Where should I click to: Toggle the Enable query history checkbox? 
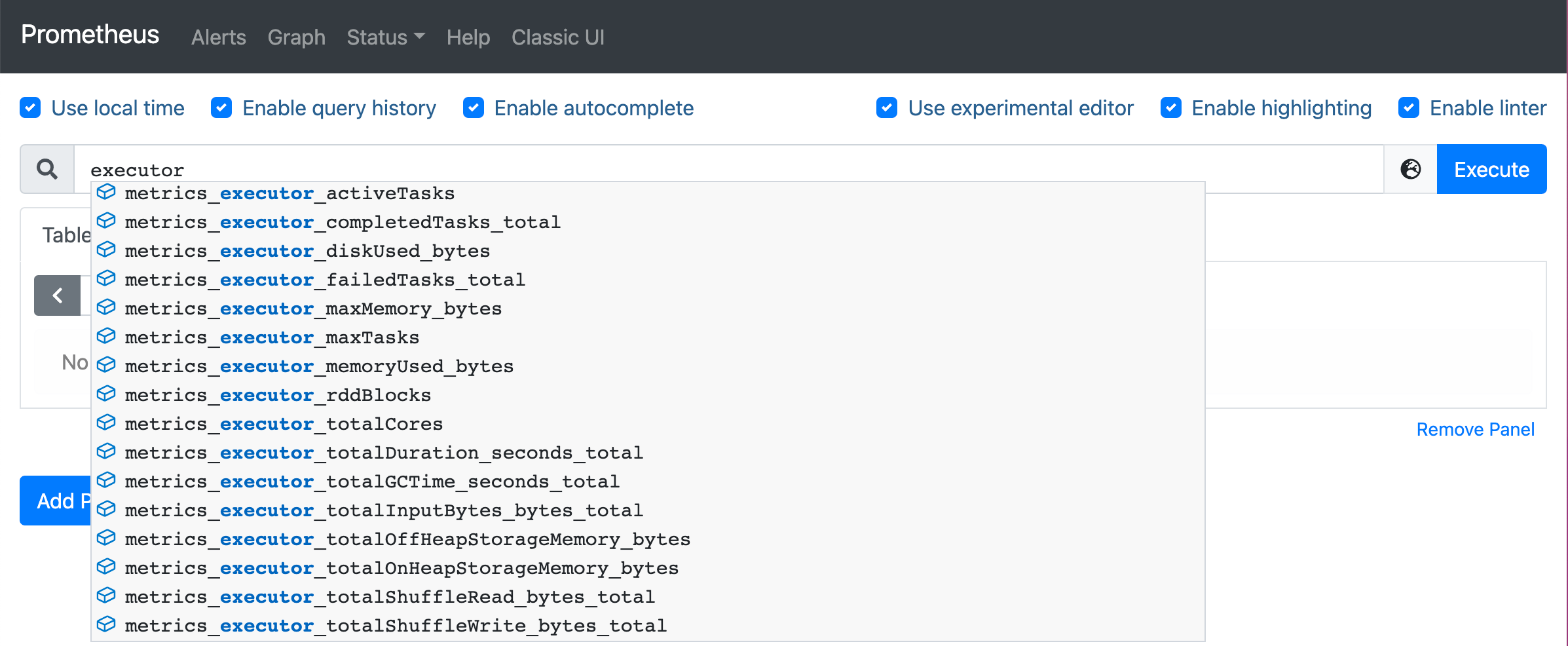(x=222, y=107)
